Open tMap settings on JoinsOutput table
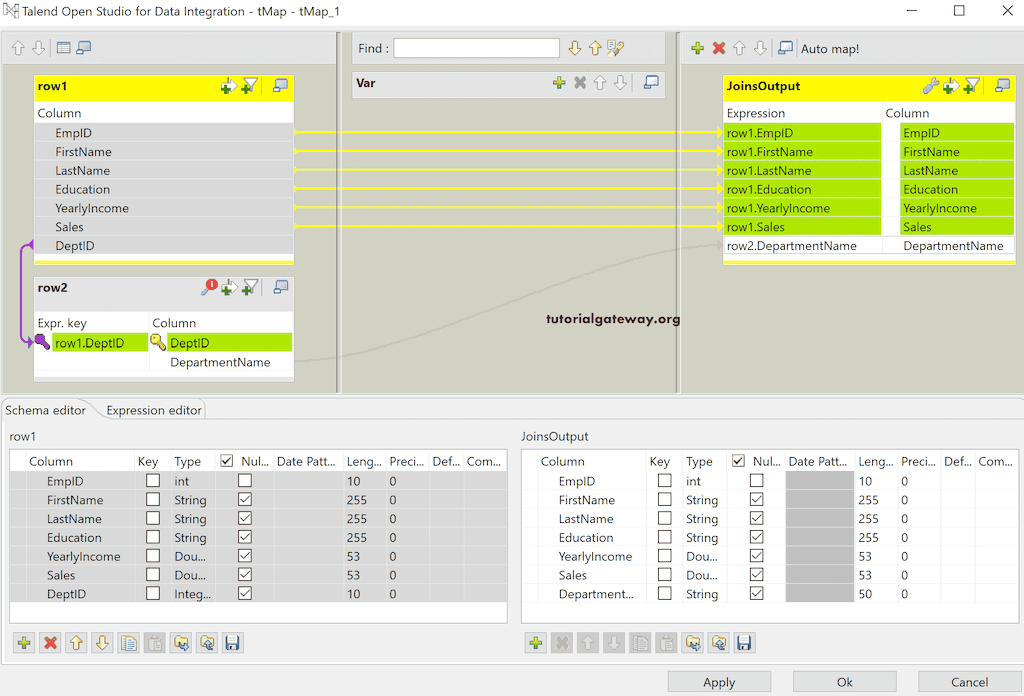The width and height of the screenshot is (1024, 696). pyautogui.click(x=930, y=86)
